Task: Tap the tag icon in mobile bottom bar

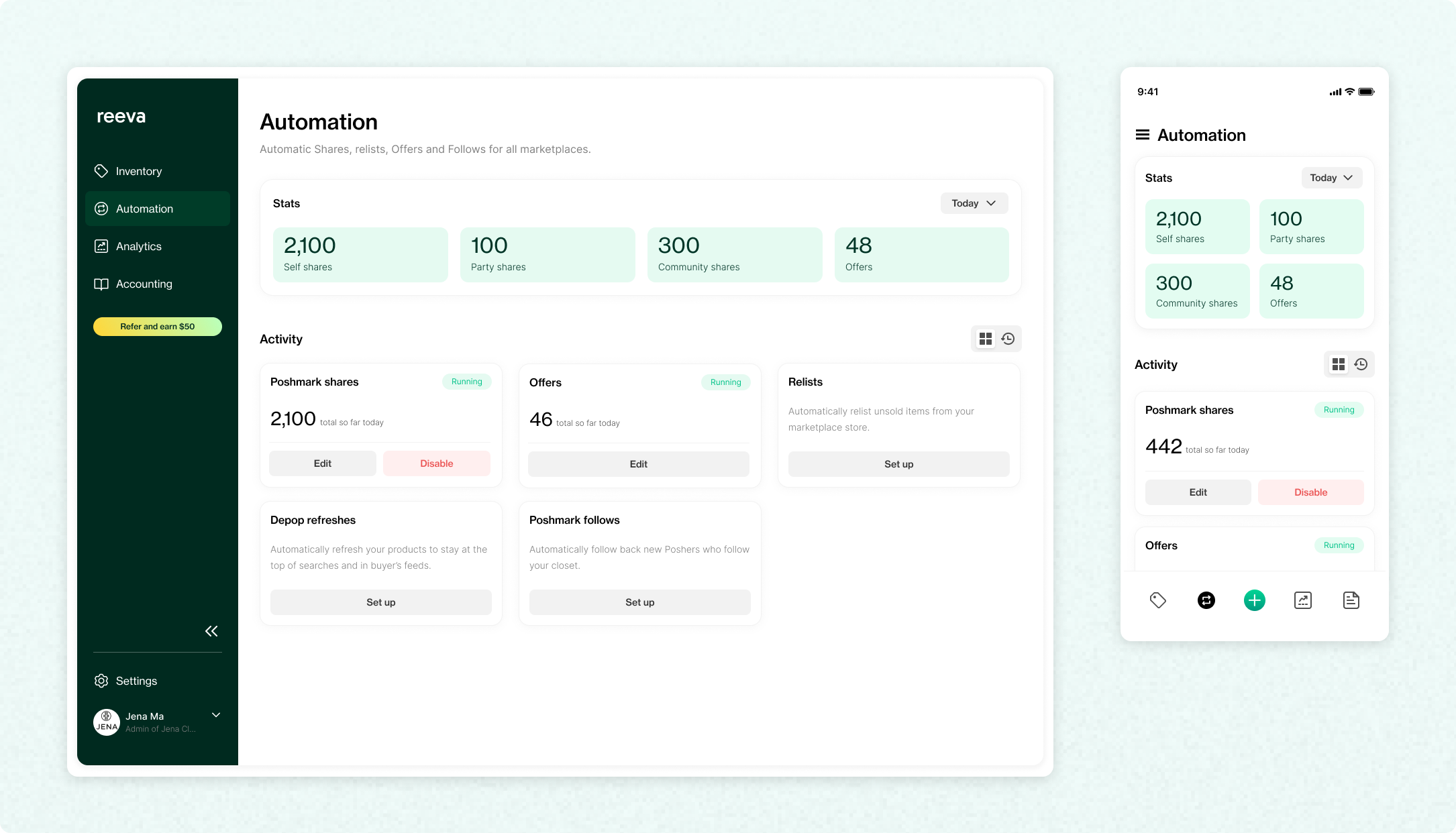Action: click(x=1158, y=600)
